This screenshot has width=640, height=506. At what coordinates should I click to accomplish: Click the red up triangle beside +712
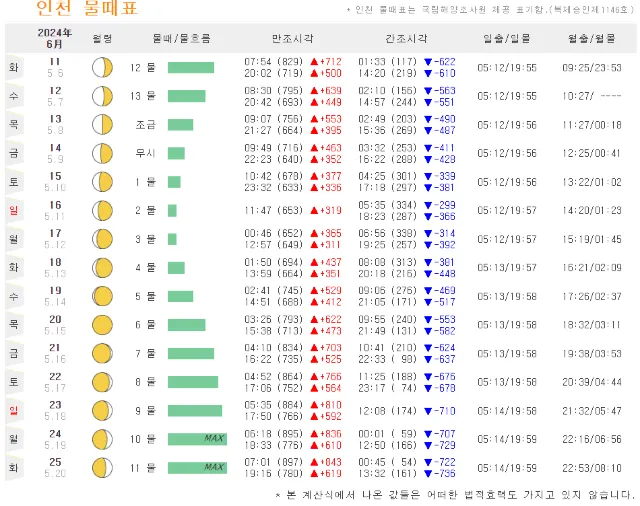click(x=314, y=61)
